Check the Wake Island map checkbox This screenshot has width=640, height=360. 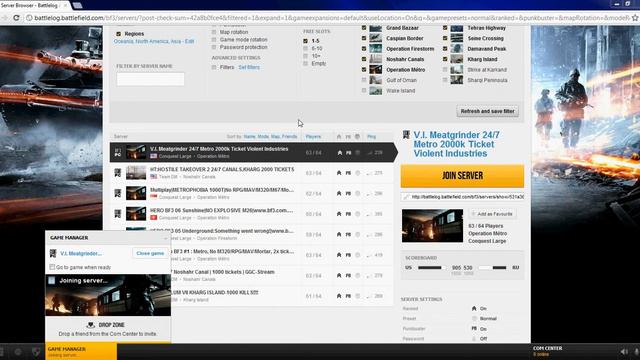click(x=364, y=91)
